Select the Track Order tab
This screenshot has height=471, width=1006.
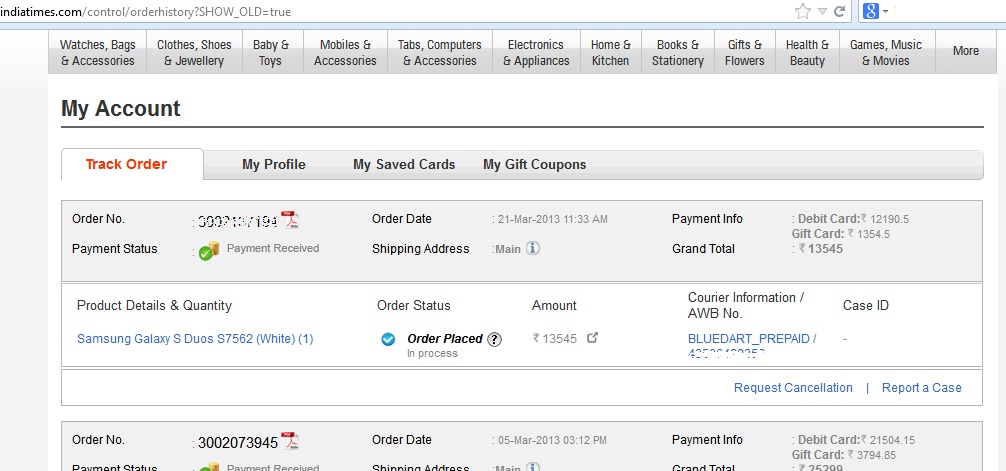click(x=126, y=164)
